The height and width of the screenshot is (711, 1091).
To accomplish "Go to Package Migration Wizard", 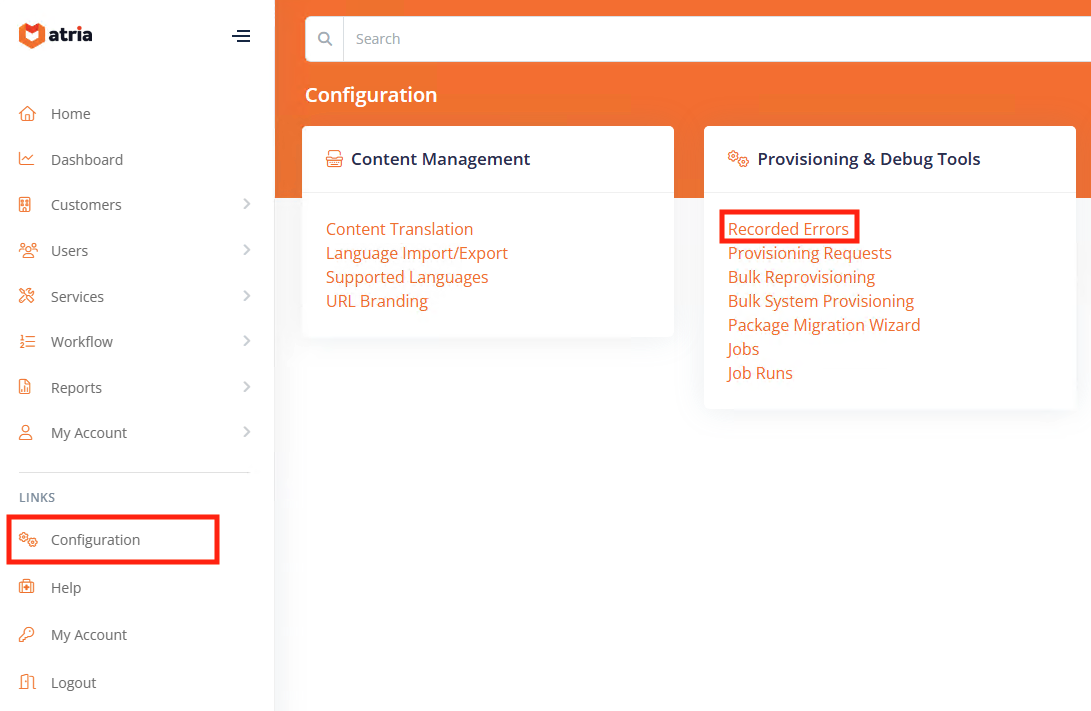I will point(824,325).
